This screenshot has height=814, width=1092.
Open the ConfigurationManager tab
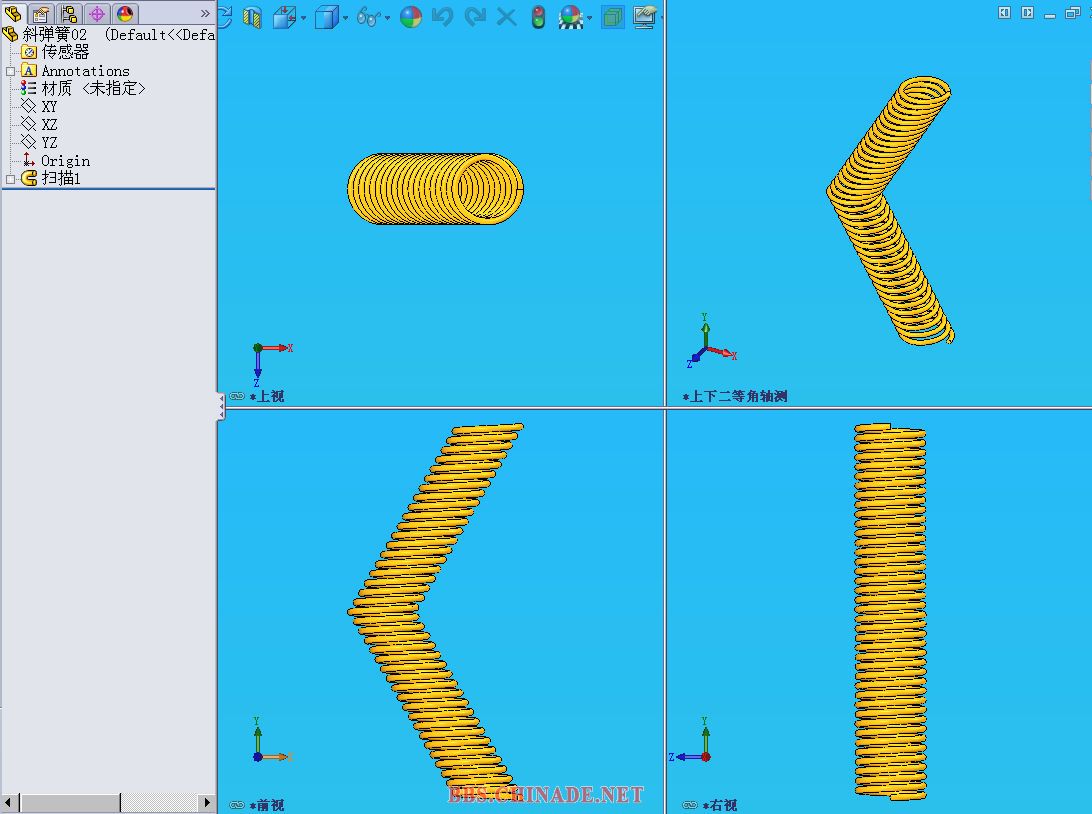(69, 14)
